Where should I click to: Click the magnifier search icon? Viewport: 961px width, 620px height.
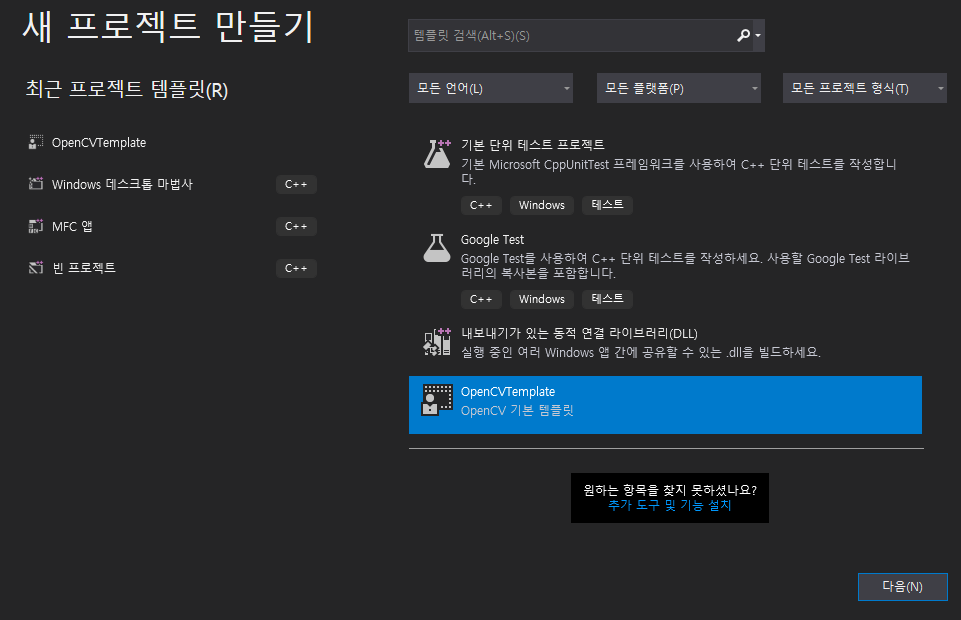(743, 36)
